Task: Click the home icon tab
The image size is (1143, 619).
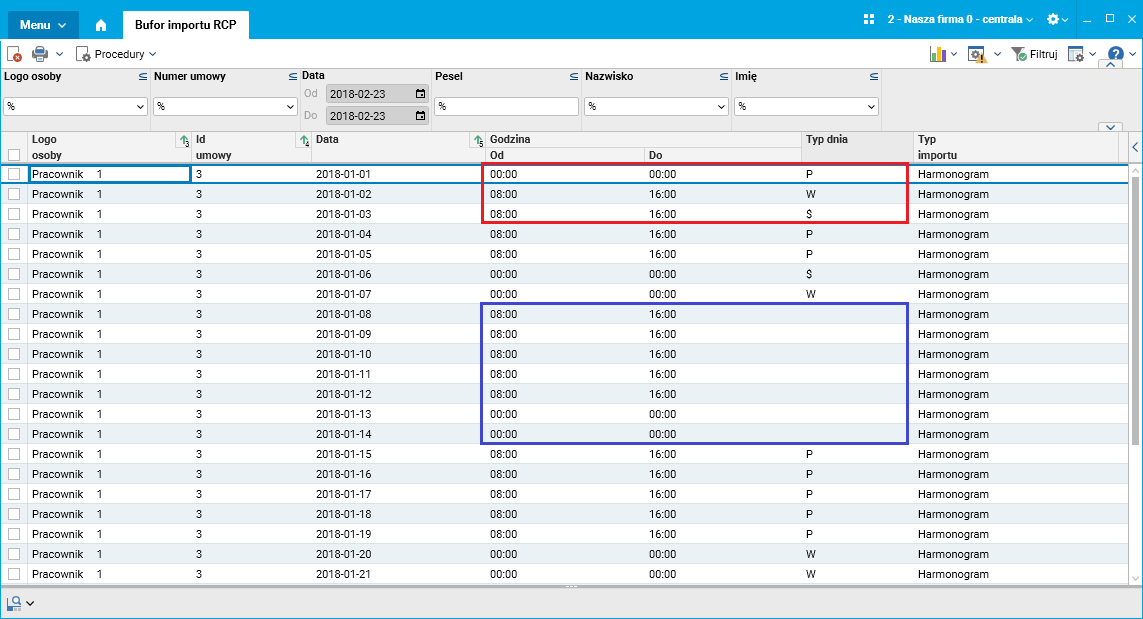Action: point(101,26)
